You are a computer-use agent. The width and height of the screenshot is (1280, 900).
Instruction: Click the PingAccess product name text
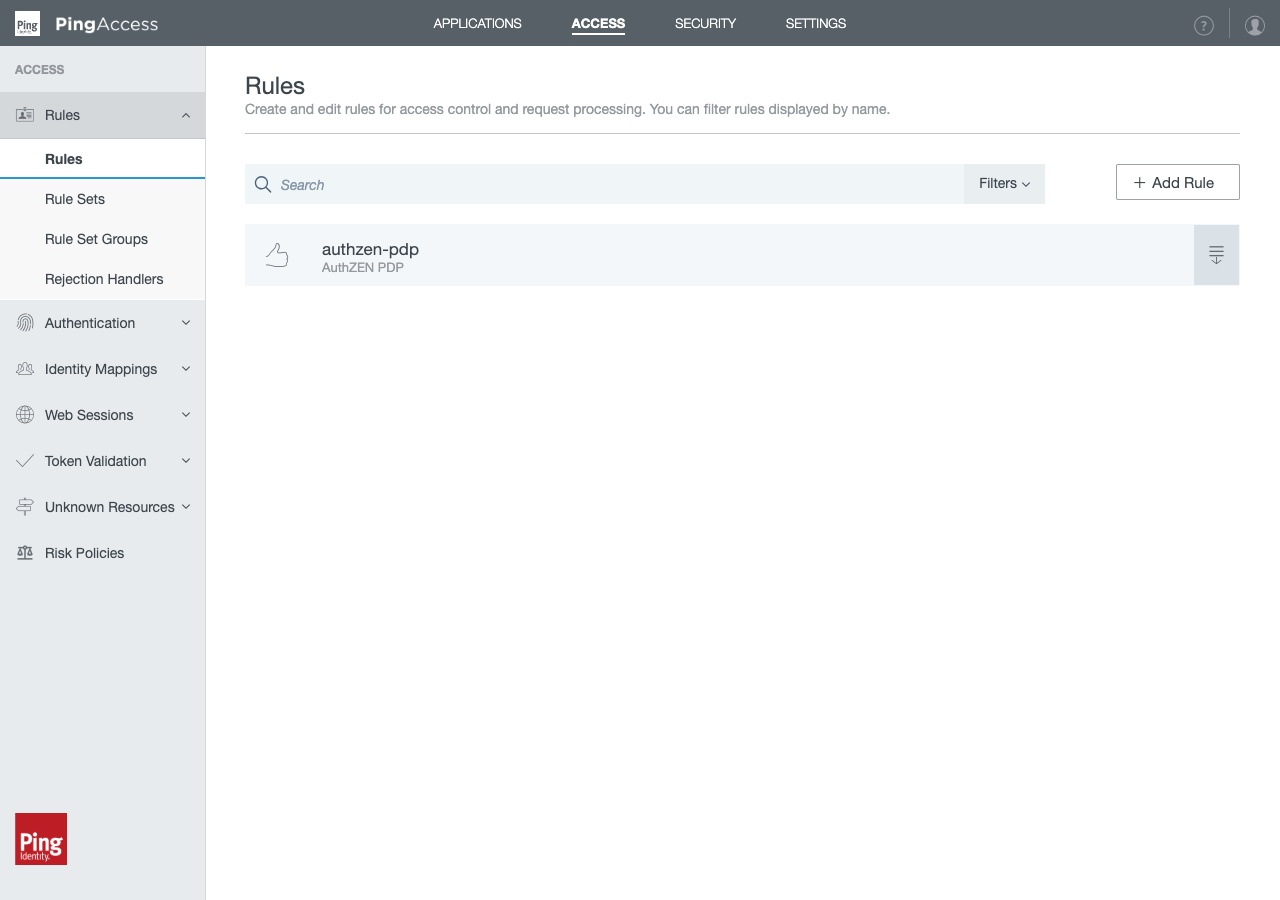tap(107, 24)
